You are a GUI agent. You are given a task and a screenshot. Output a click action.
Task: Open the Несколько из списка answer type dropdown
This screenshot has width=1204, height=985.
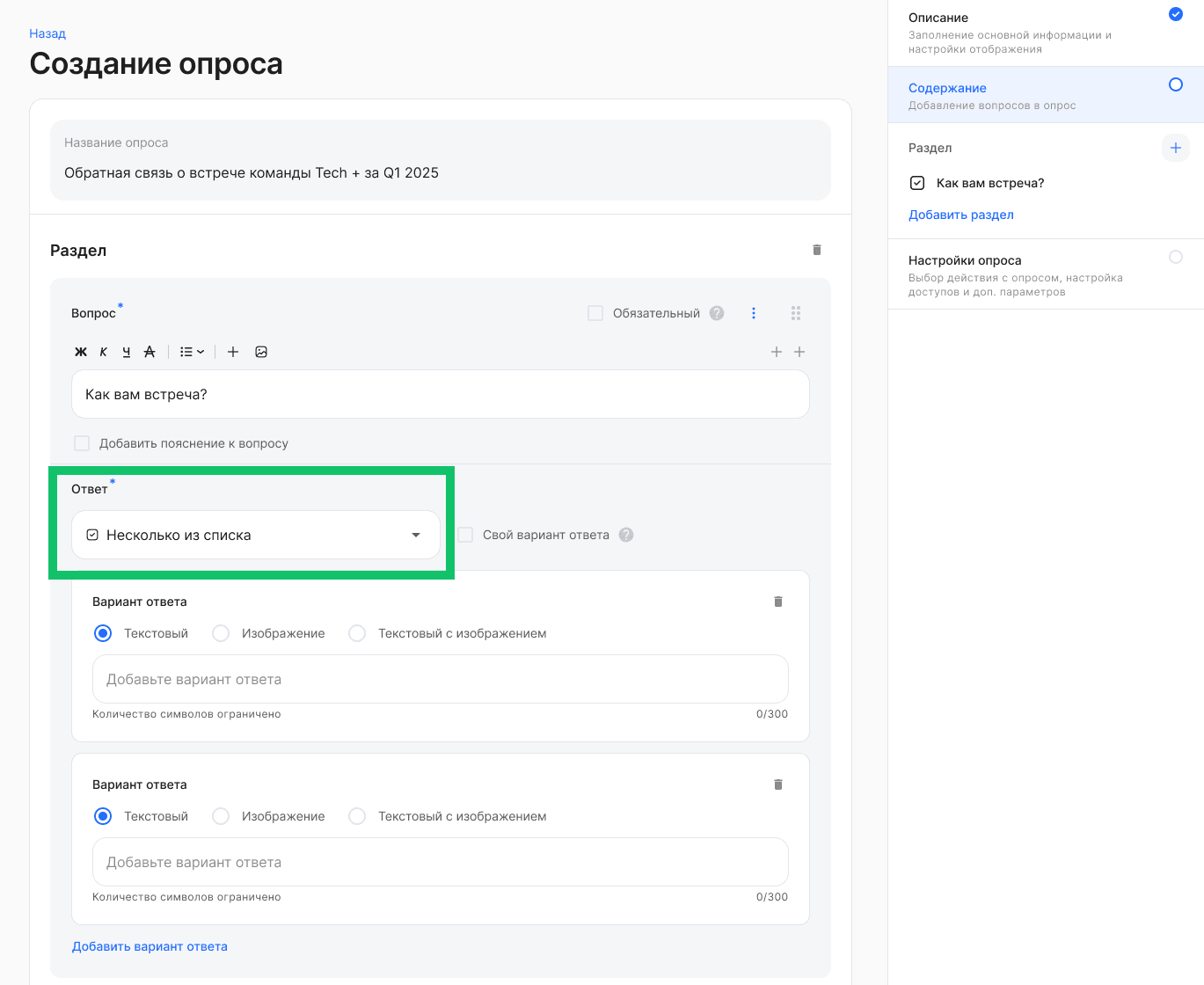[255, 535]
